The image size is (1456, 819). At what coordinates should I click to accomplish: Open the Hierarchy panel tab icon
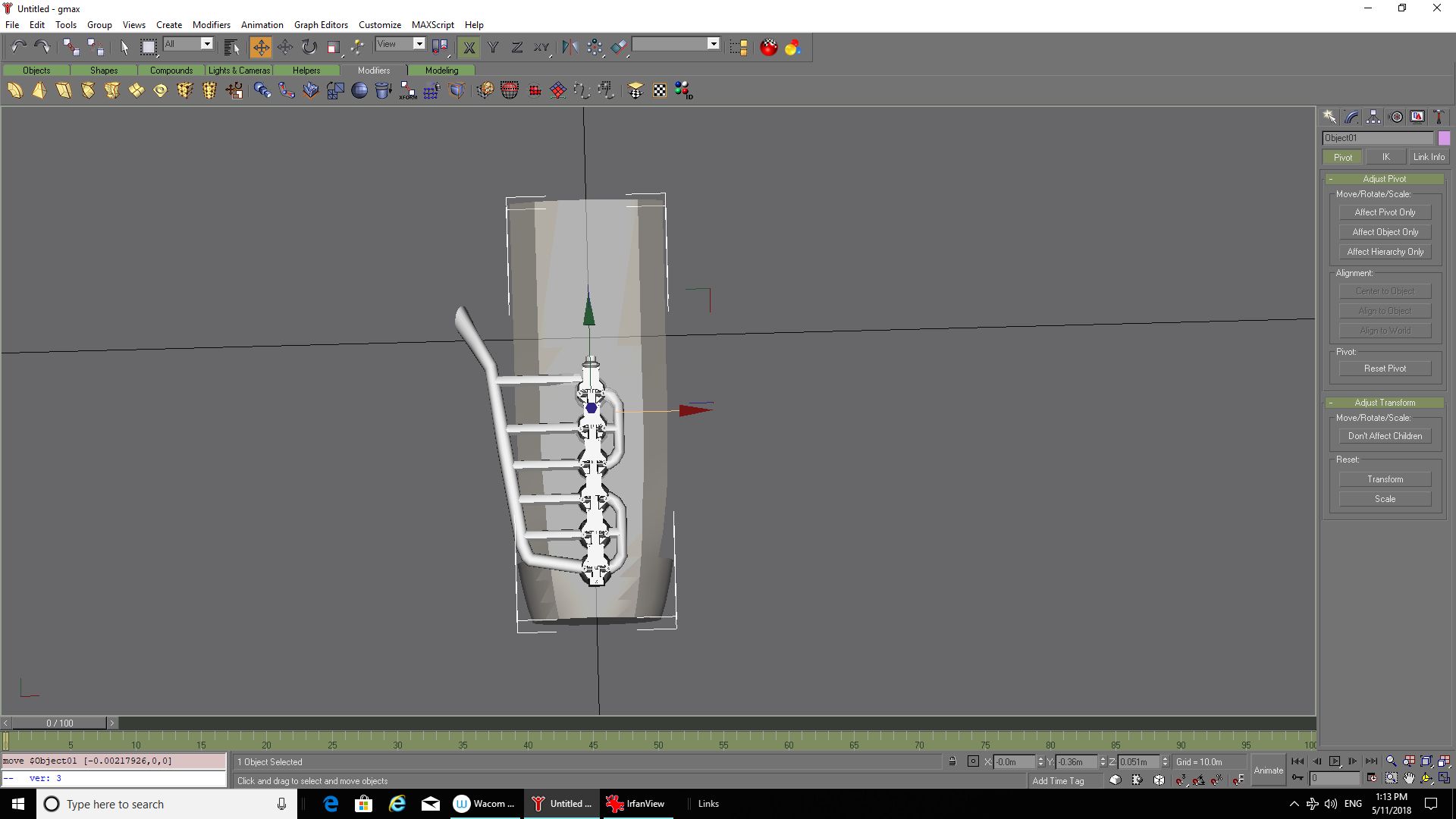(x=1373, y=117)
